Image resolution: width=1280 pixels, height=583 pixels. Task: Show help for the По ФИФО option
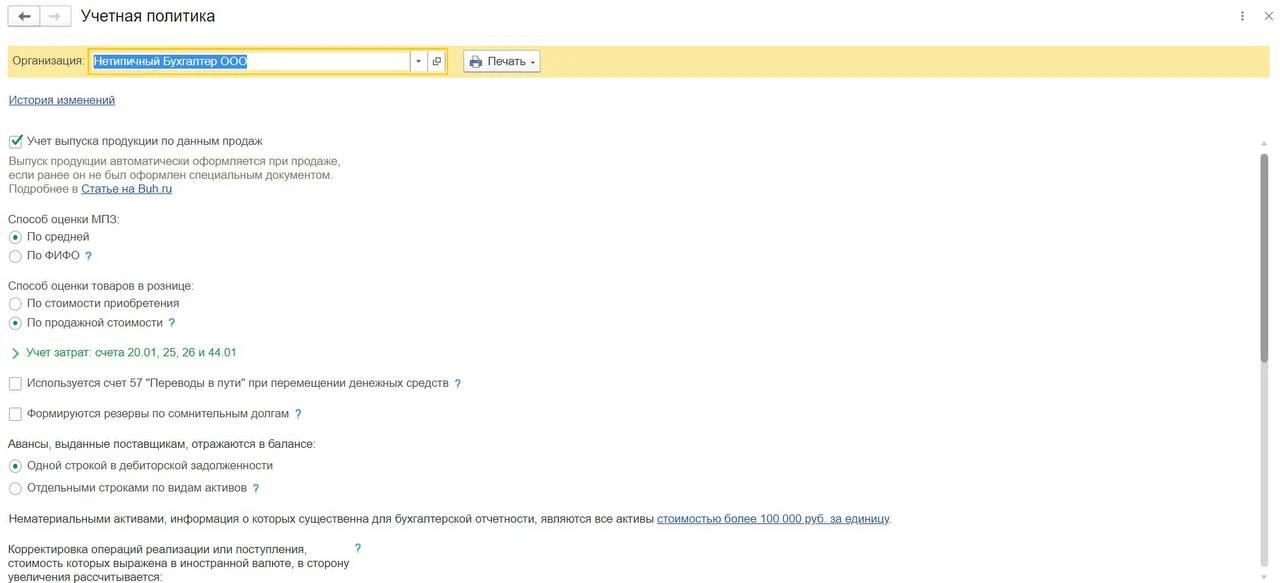coord(88,256)
